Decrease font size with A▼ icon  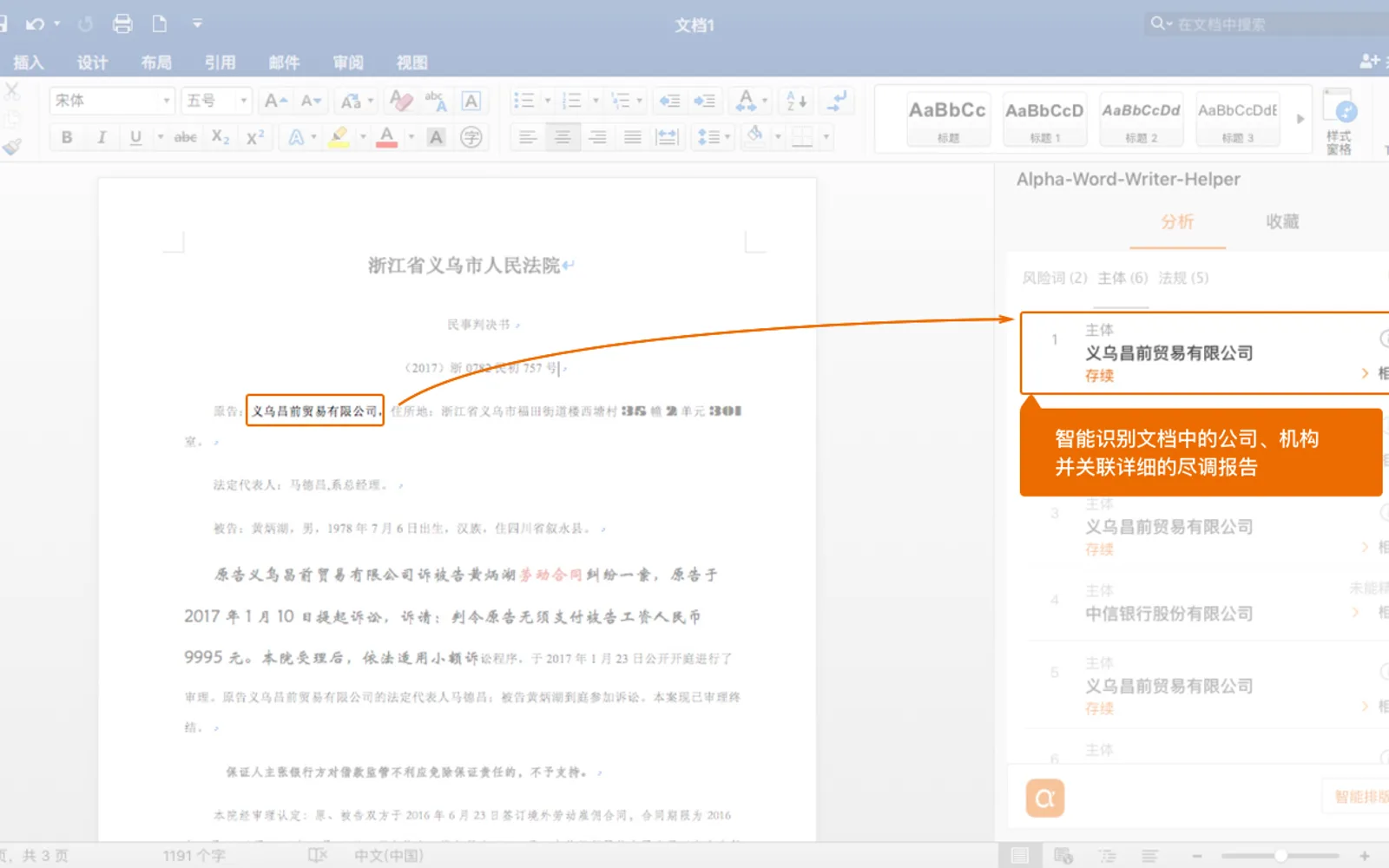tap(311, 101)
